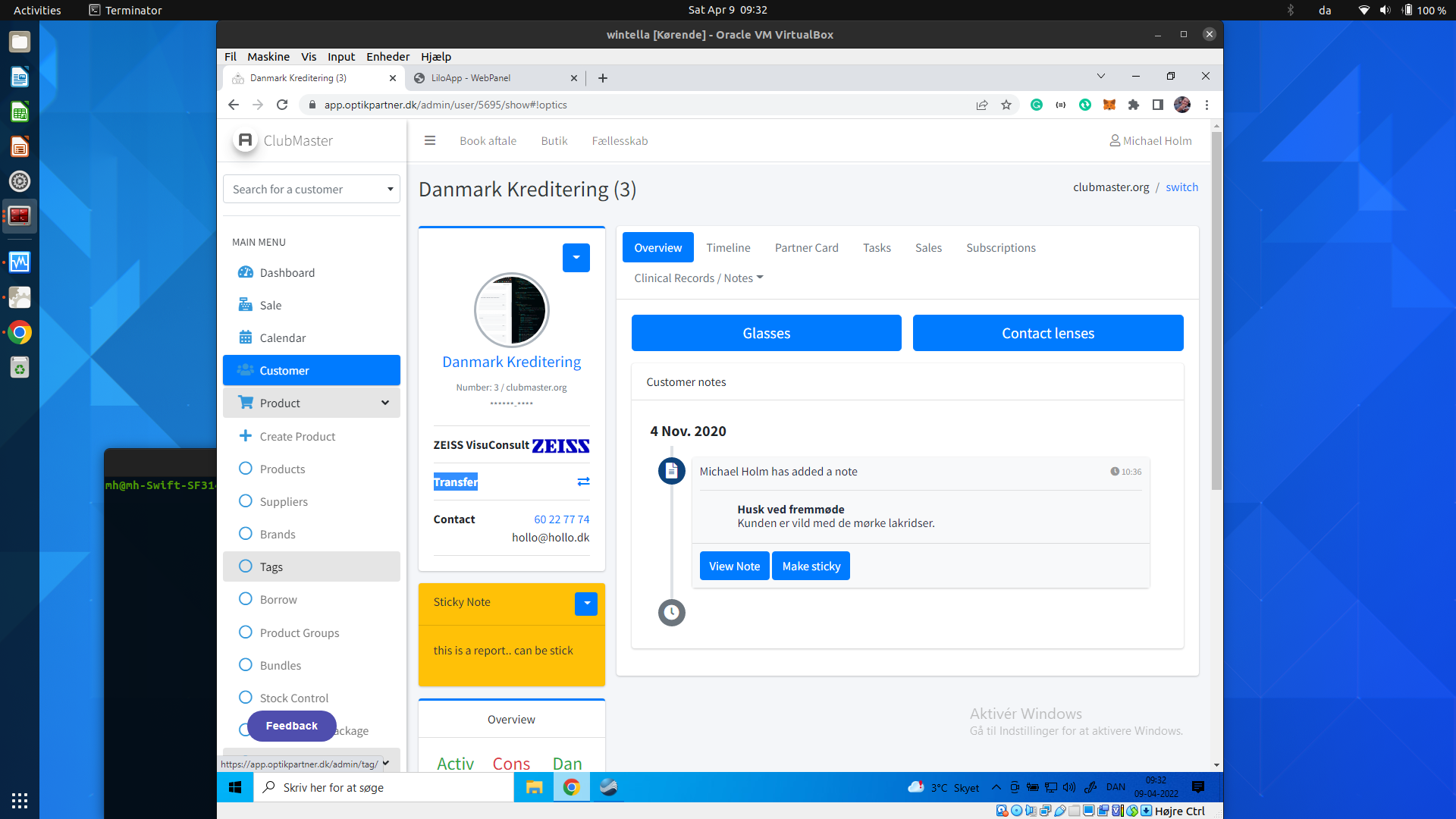
Task: Open Chrome from Windows taskbar
Action: pyautogui.click(x=572, y=787)
